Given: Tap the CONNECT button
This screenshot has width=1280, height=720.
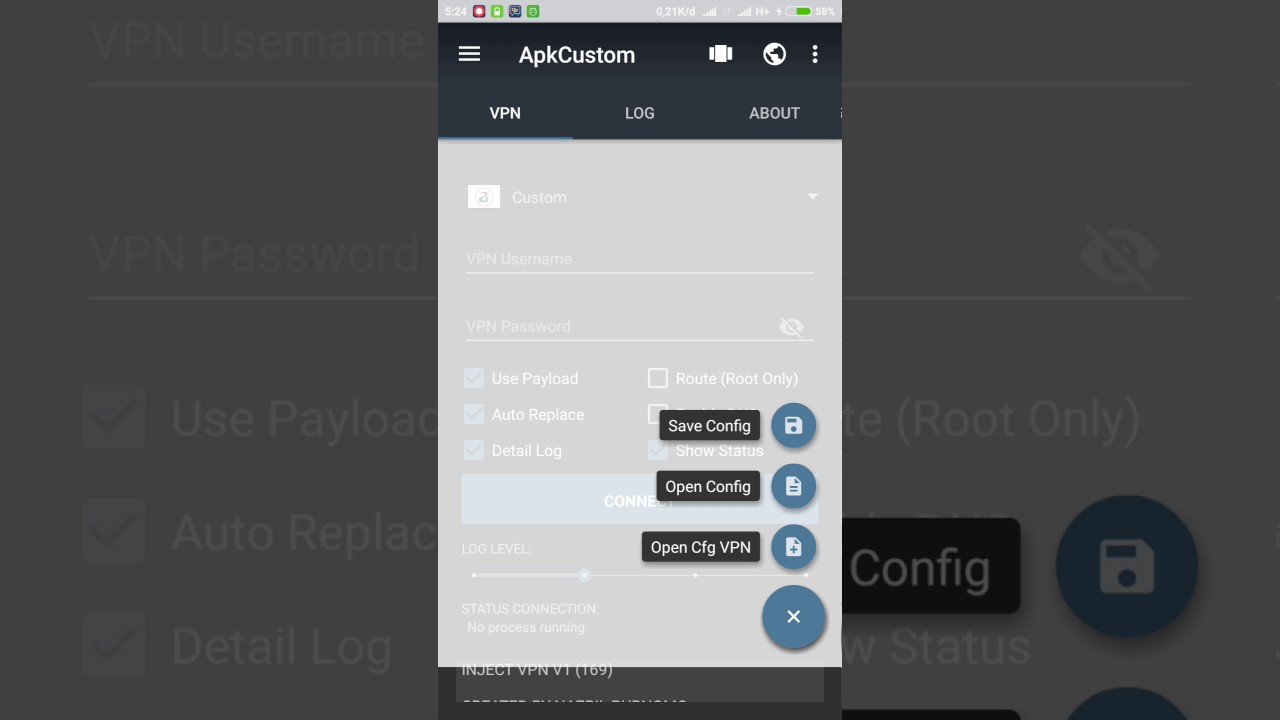Looking at the screenshot, I should pyautogui.click(x=640, y=499).
